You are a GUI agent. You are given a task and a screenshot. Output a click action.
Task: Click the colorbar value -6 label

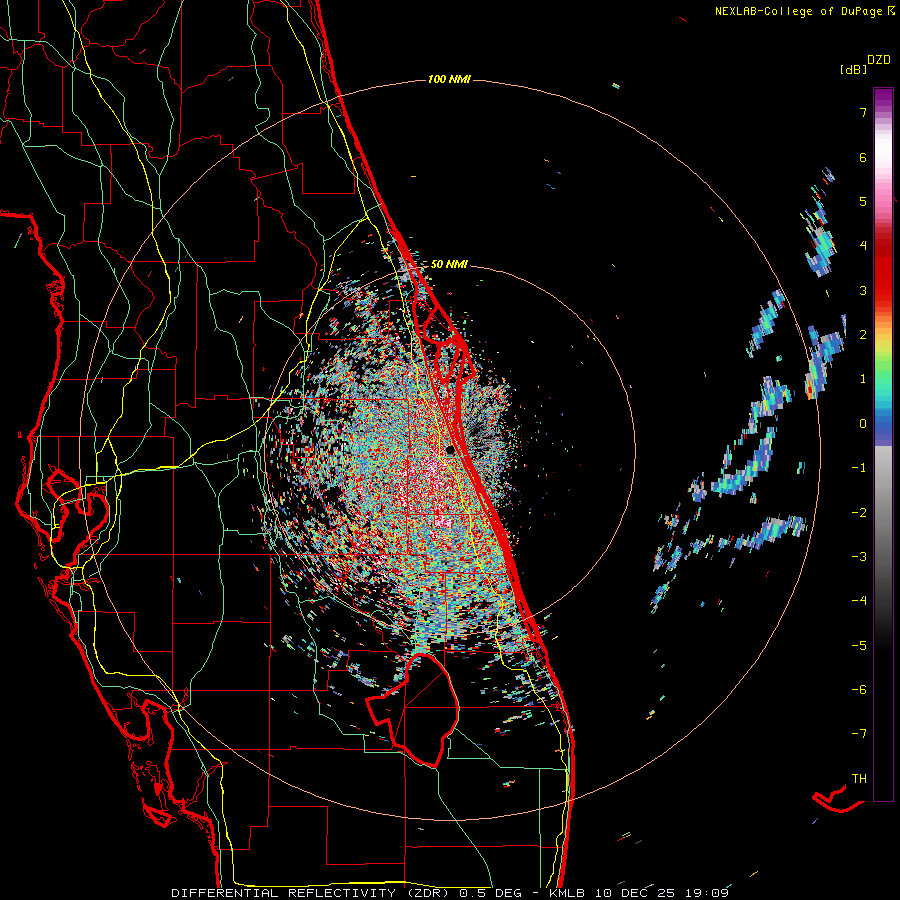(859, 690)
